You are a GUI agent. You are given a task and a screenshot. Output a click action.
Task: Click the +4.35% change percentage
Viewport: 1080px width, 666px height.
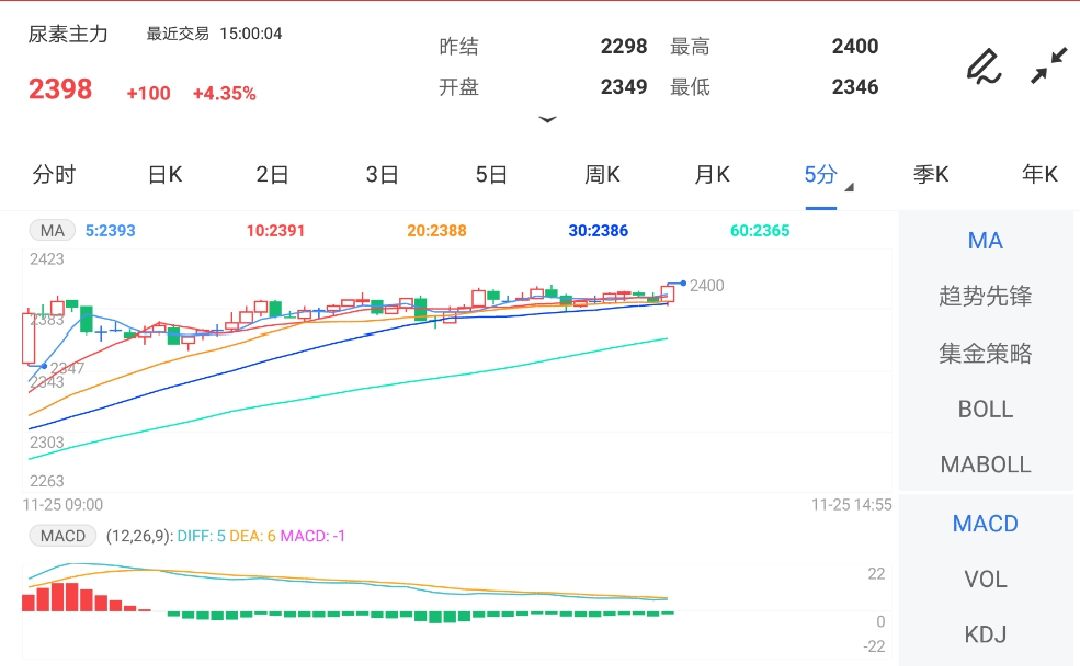224,93
